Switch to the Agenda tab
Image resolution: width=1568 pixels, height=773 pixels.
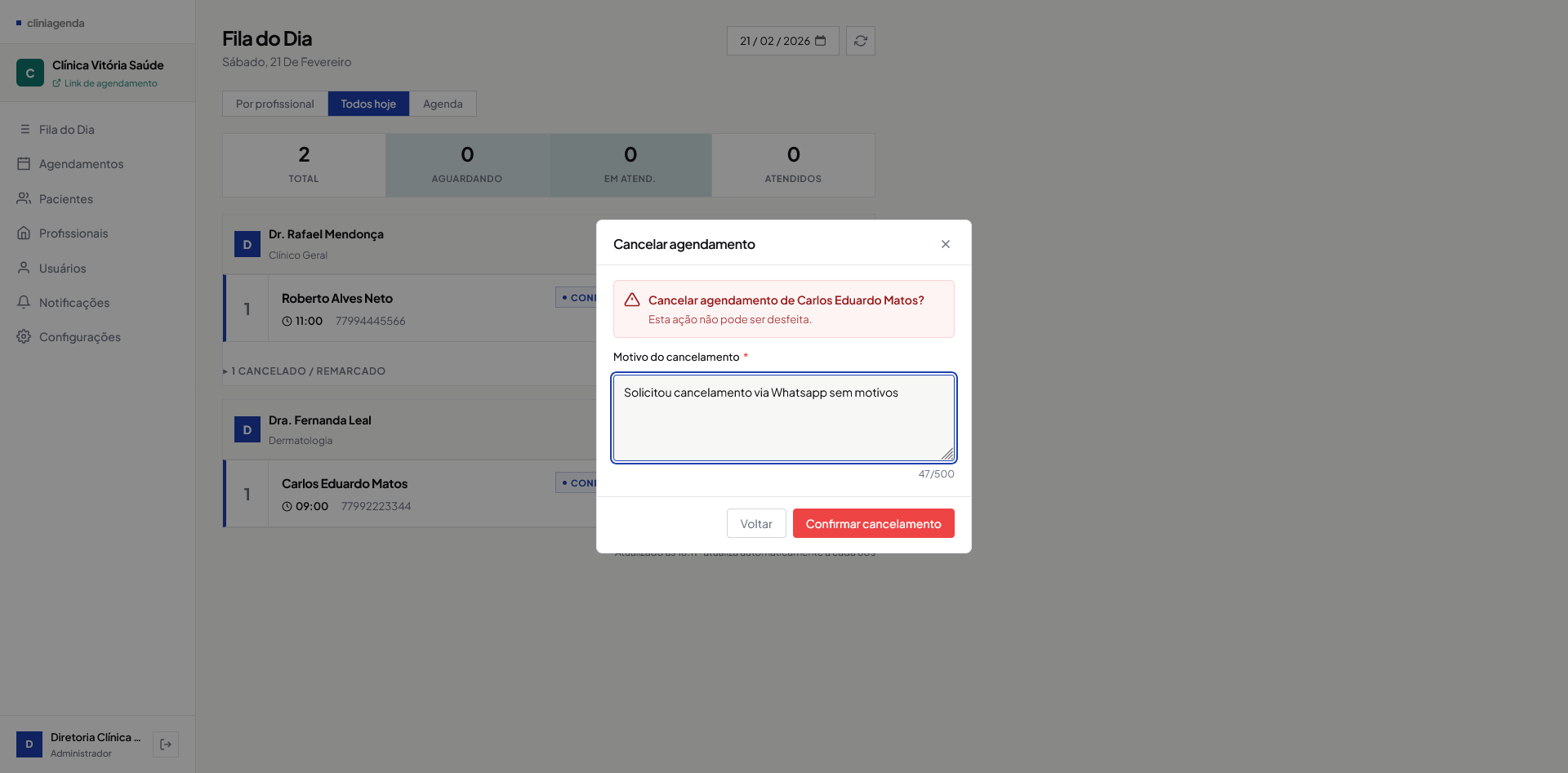[x=443, y=104]
